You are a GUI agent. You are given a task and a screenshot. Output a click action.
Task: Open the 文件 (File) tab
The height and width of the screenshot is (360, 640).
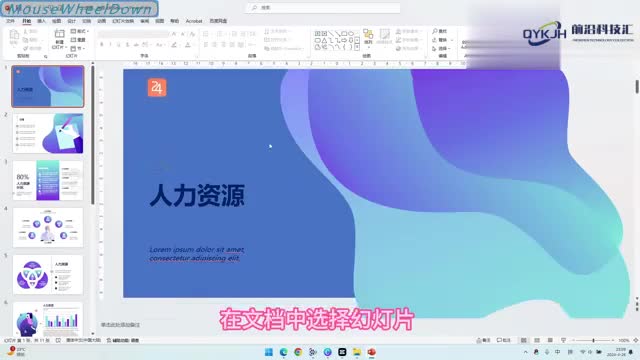click(11, 21)
